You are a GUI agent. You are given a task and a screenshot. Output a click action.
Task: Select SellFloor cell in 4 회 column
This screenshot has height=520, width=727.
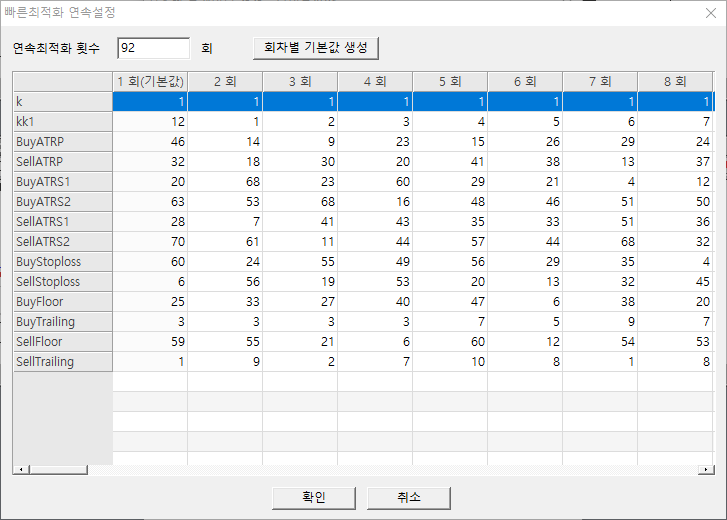(x=375, y=341)
